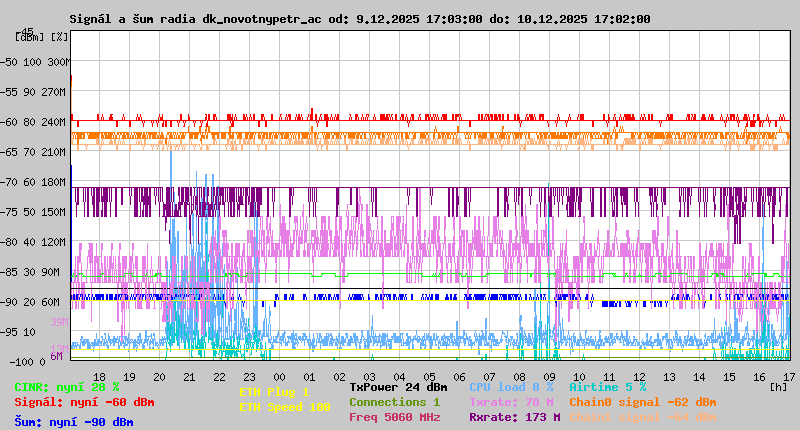Click the ETH Speed 100 legend entry
The image size is (800, 430).
[x=284, y=407]
